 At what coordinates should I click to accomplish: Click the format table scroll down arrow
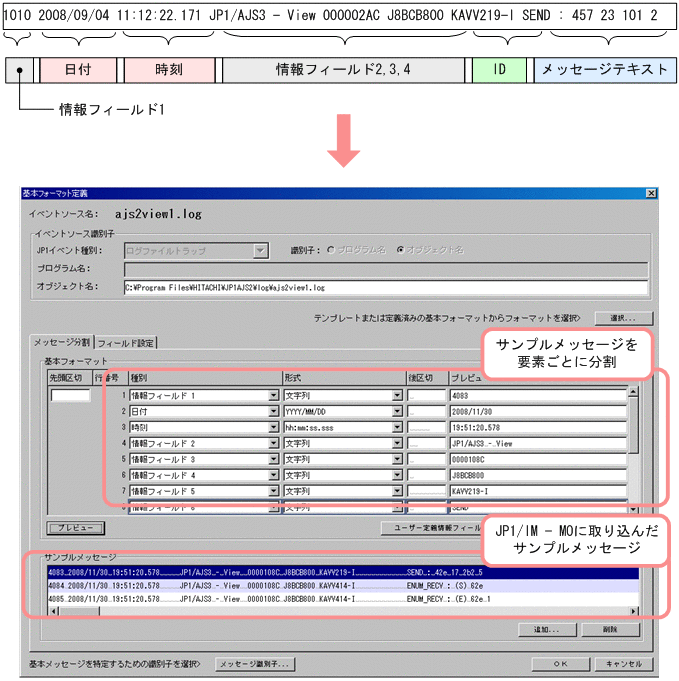coord(633,509)
